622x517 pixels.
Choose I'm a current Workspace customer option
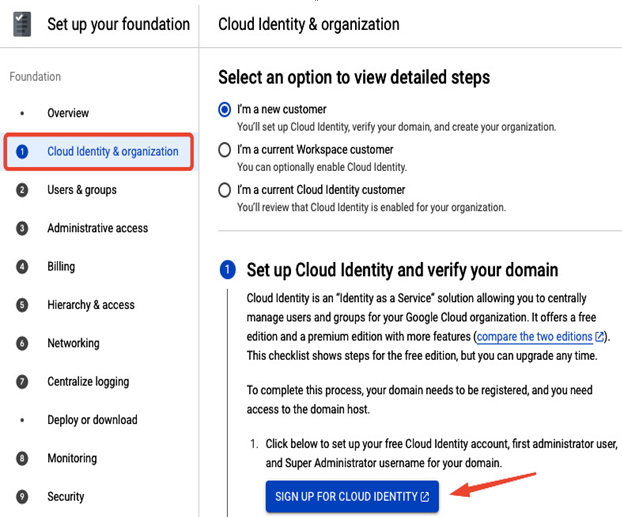(x=225, y=150)
